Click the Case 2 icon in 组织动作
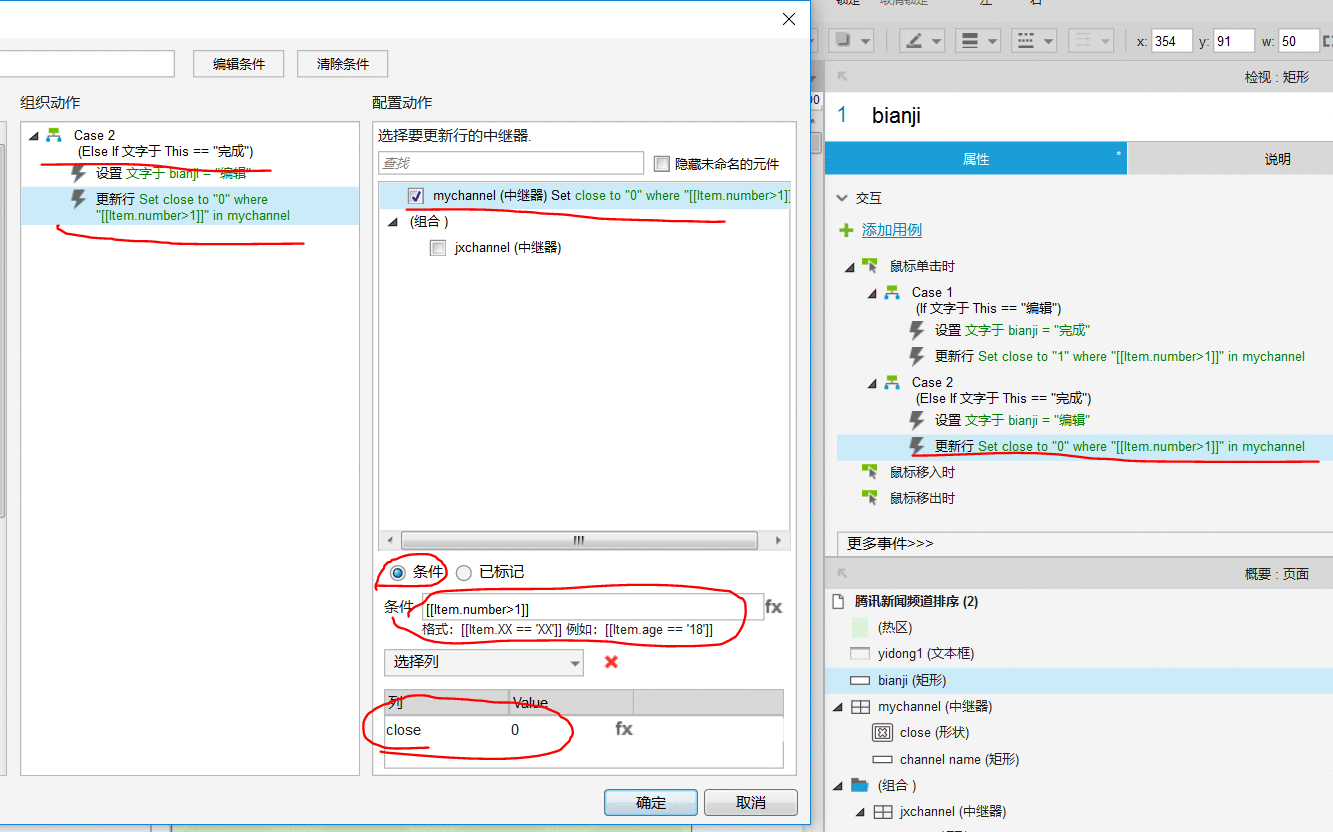Viewport: 1333px width, 832px height. coord(54,135)
